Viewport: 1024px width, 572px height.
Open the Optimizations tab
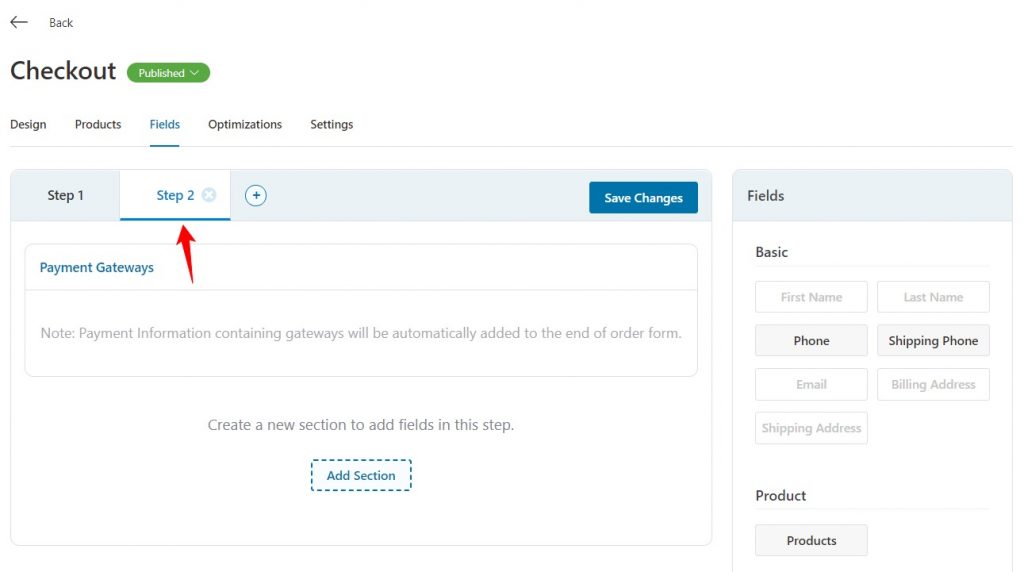[x=245, y=124]
